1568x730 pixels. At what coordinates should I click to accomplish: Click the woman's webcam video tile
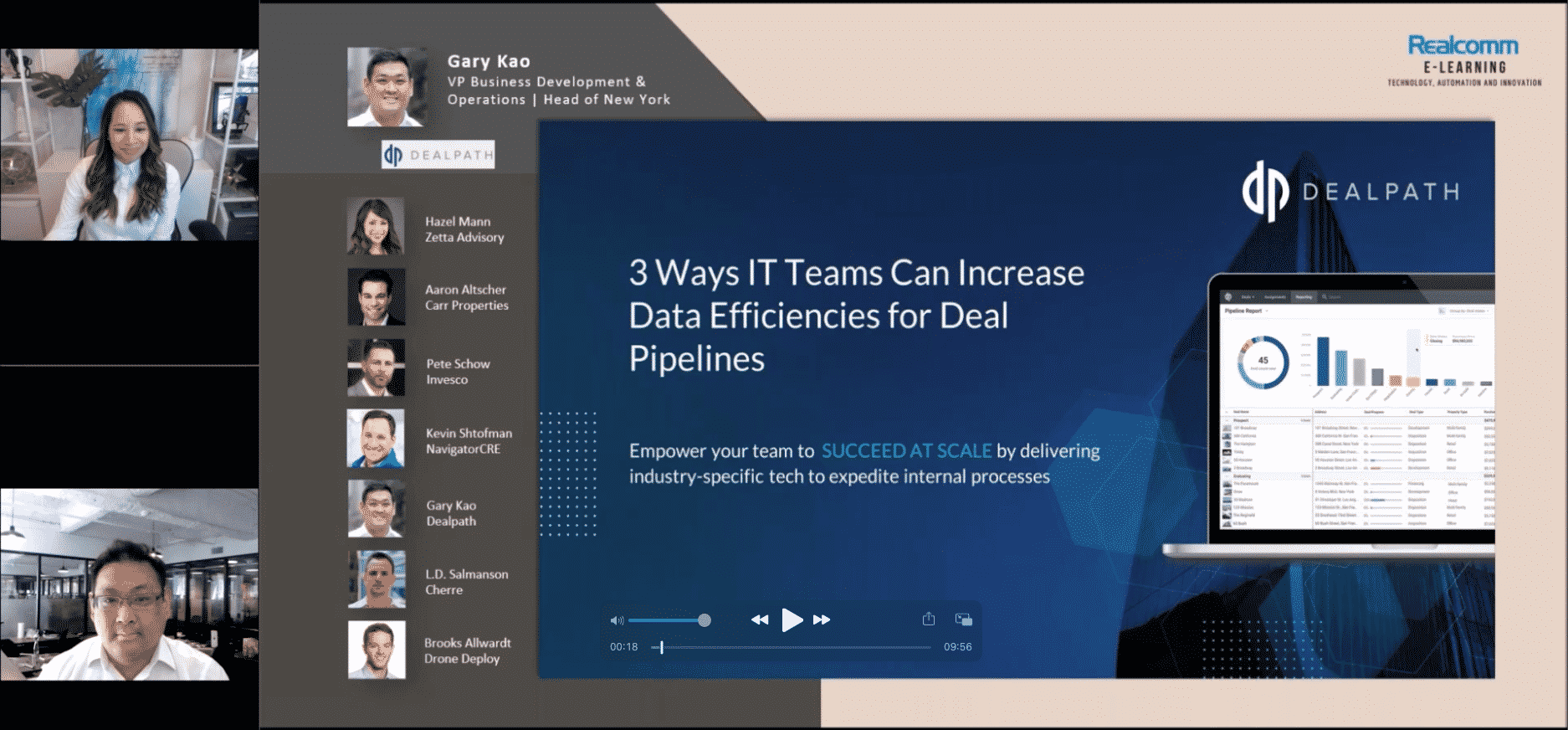click(x=129, y=144)
